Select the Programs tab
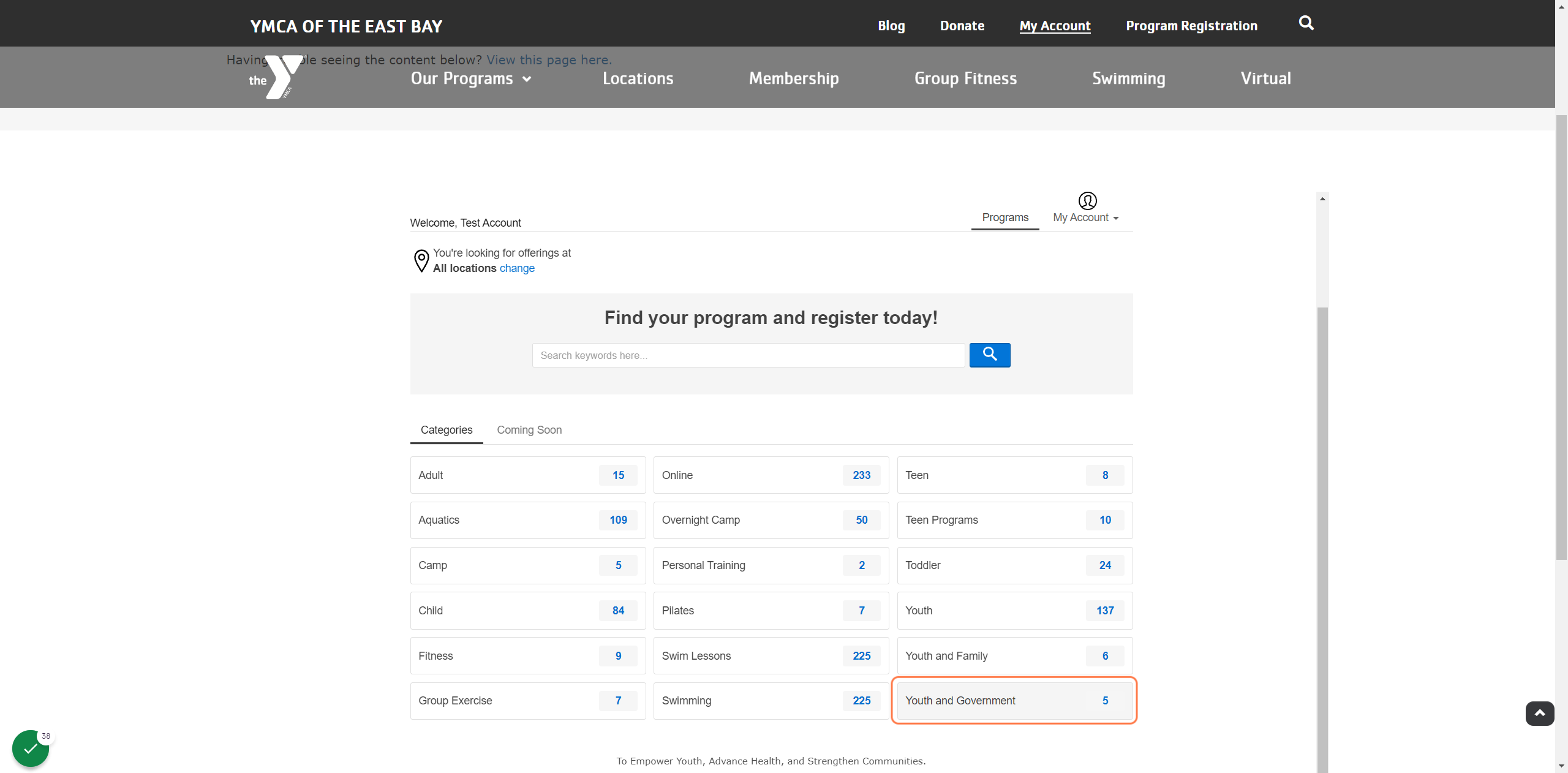Viewport: 1568px width, 773px height. [x=1005, y=217]
